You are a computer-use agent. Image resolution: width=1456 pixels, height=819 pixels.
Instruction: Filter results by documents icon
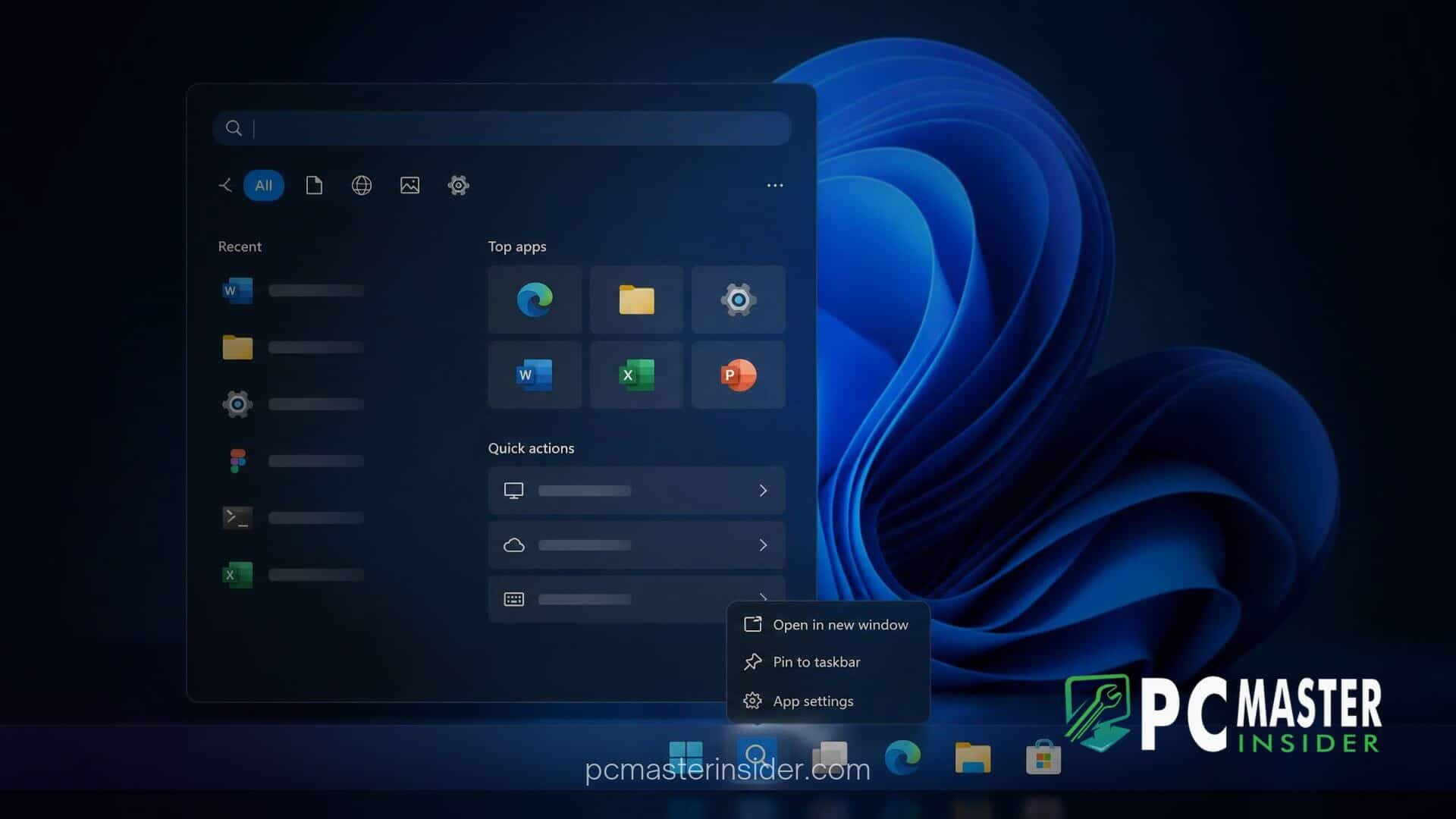tap(314, 185)
